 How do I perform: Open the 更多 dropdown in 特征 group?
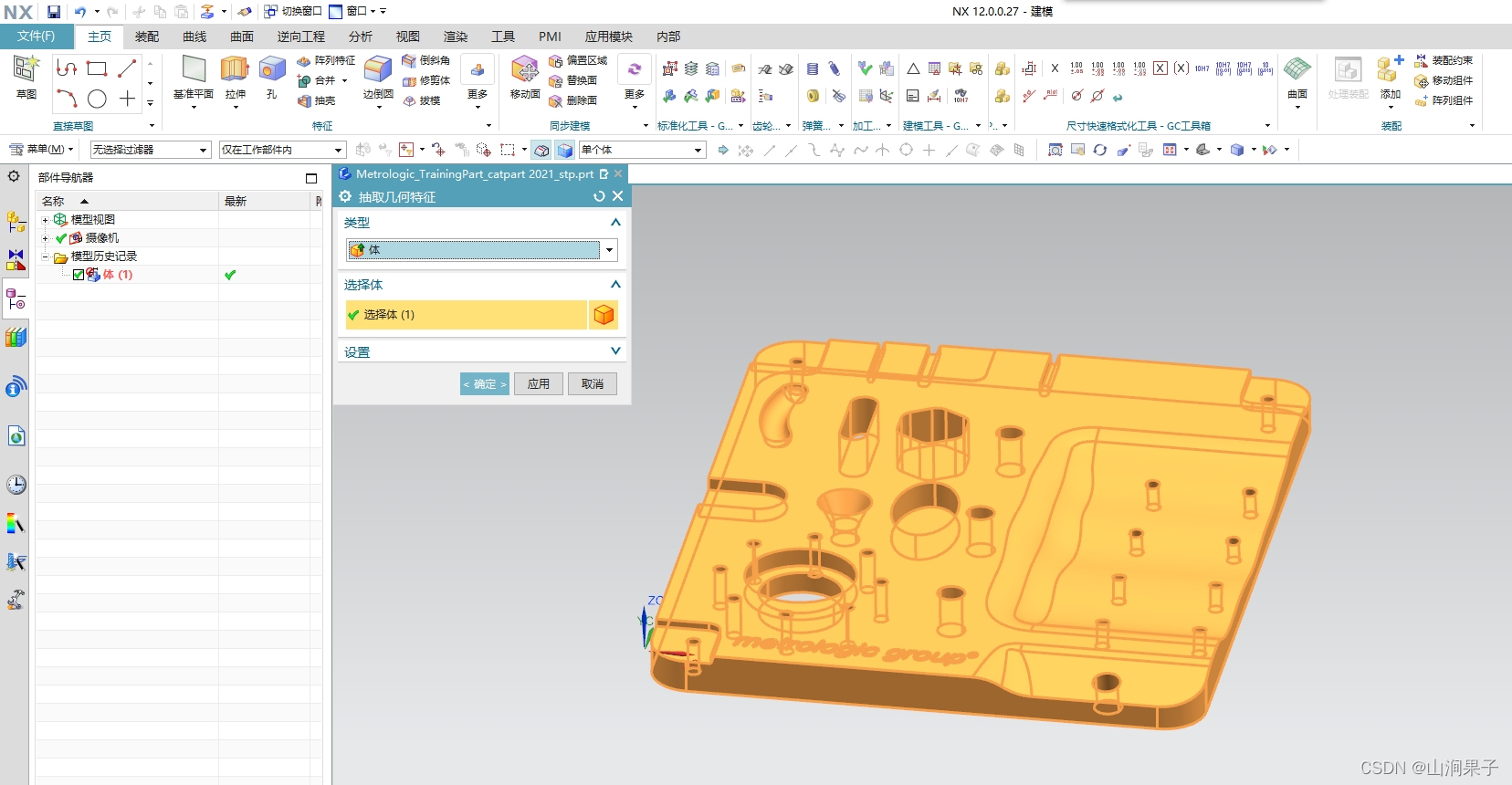478,81
